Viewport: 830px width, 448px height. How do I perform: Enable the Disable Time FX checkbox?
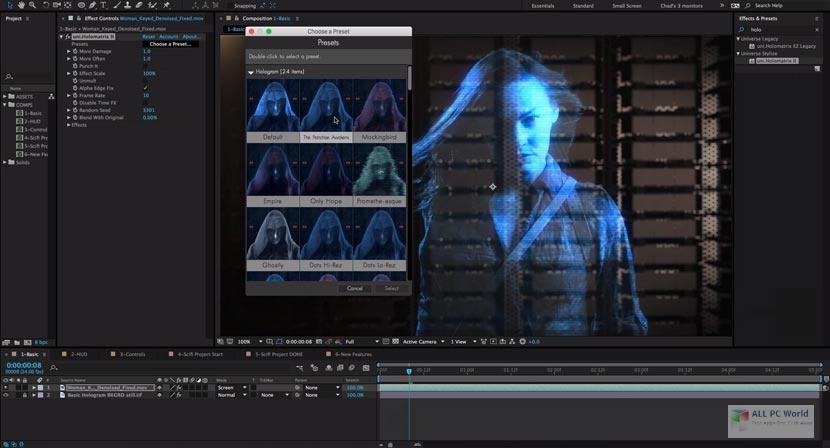point(146,103)
